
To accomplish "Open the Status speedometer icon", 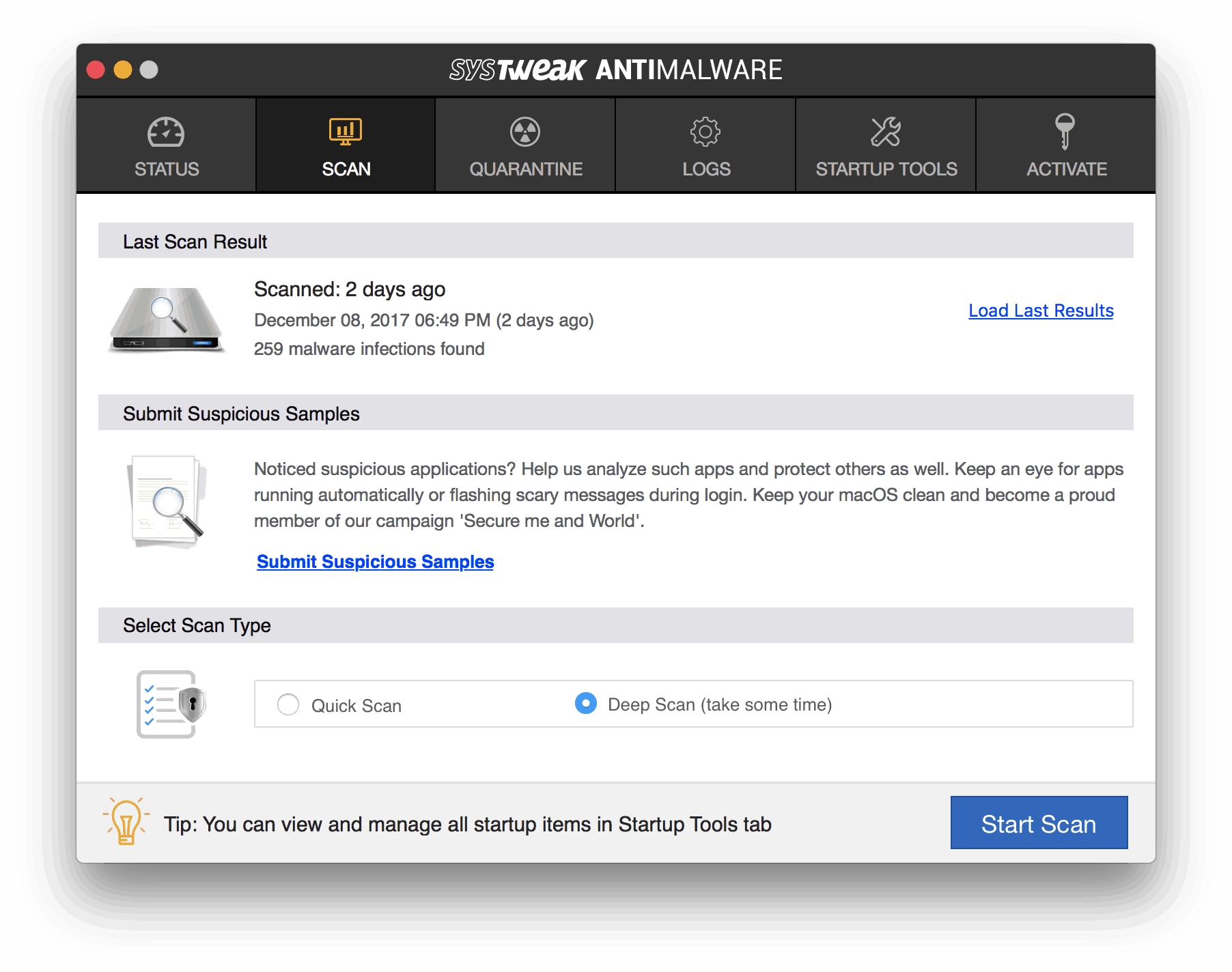I will 166,132.
